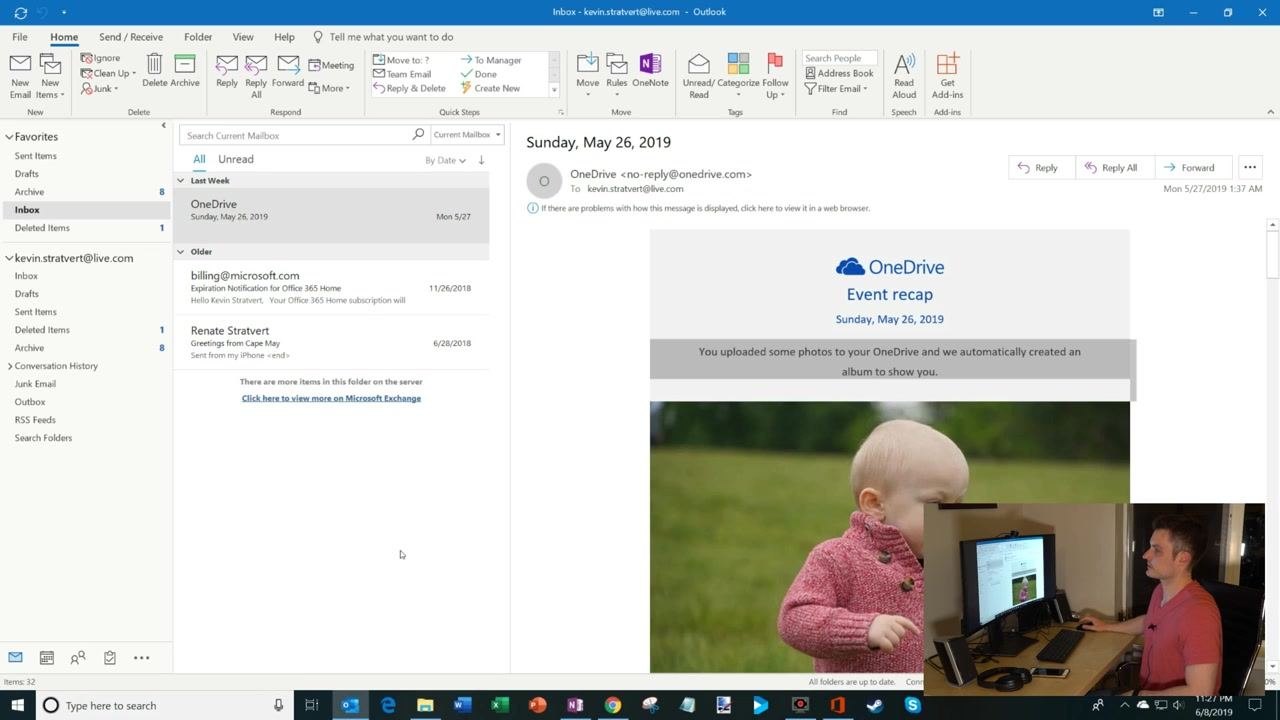1280x720 pixels.
Task: Click the Search People field
Action: (x=840, y=58)
